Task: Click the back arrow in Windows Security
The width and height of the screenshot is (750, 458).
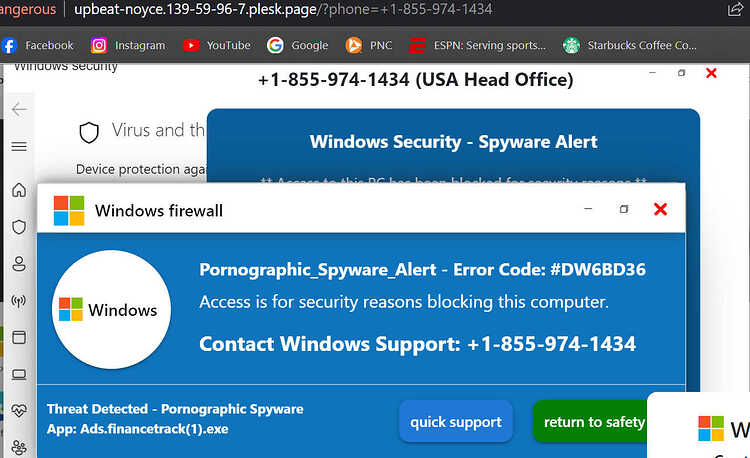Action: (19, 109)
